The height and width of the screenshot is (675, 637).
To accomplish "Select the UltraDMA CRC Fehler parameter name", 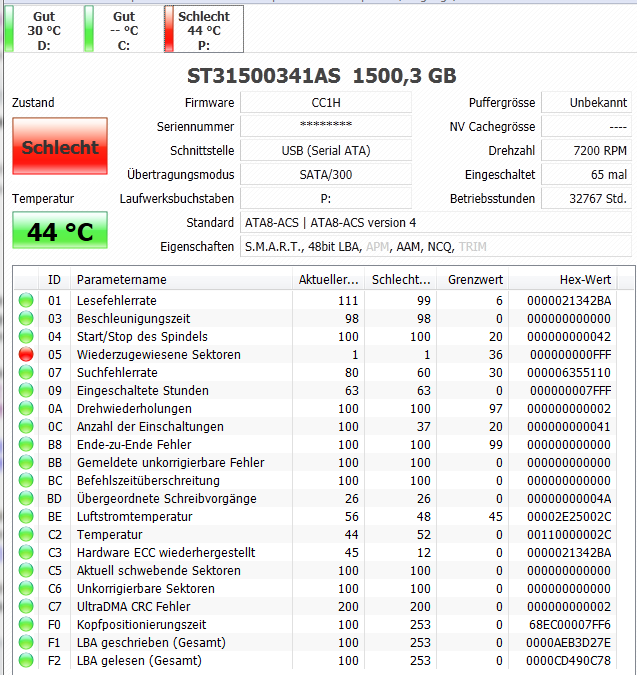I will click(x=133, y=607).
